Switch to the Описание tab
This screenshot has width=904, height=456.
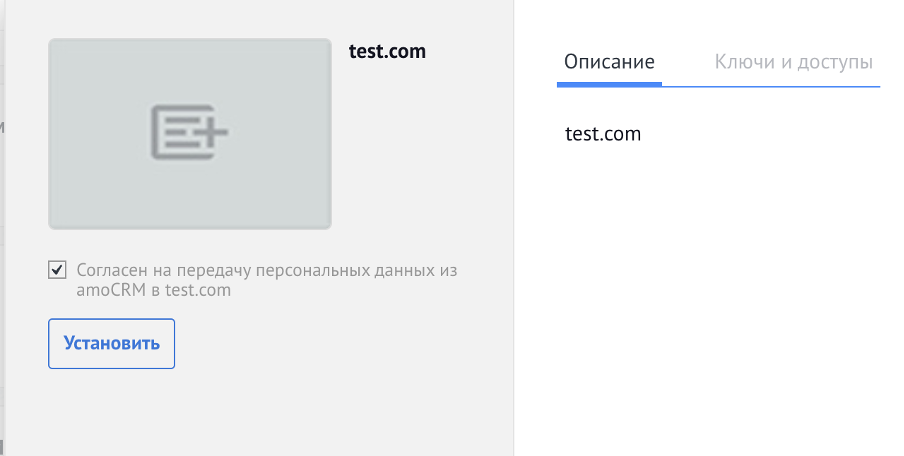click(609, 62)
